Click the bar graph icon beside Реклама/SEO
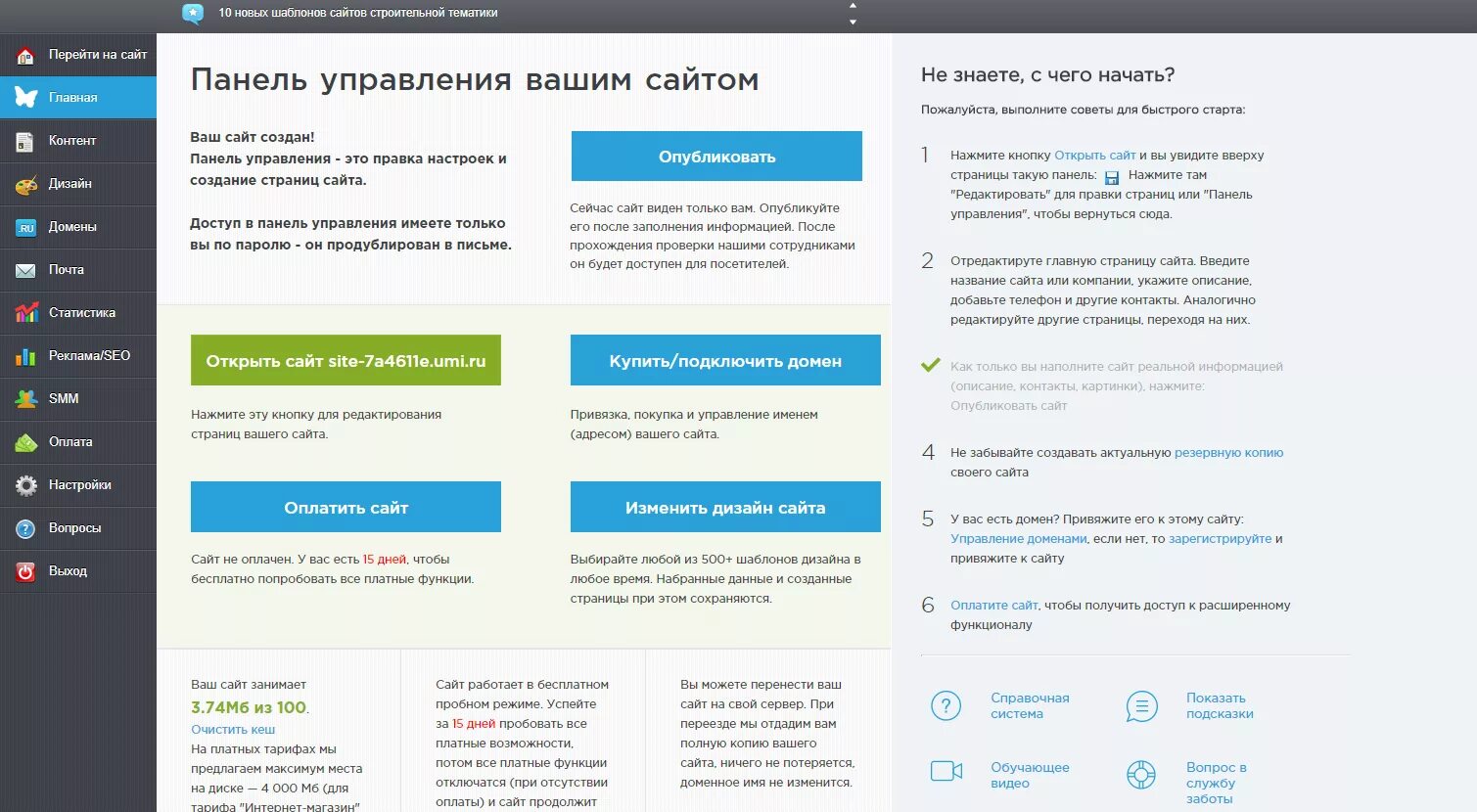 (25, 356)
